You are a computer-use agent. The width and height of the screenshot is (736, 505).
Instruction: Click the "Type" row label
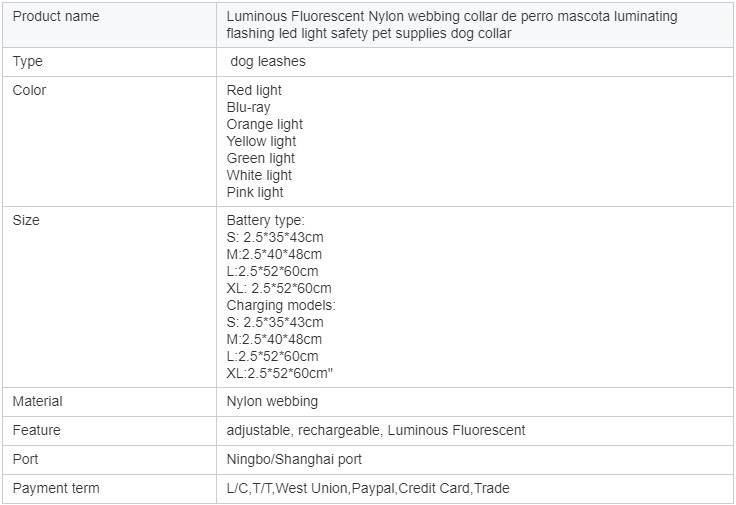pyautogui.click(x=28, y=61)
